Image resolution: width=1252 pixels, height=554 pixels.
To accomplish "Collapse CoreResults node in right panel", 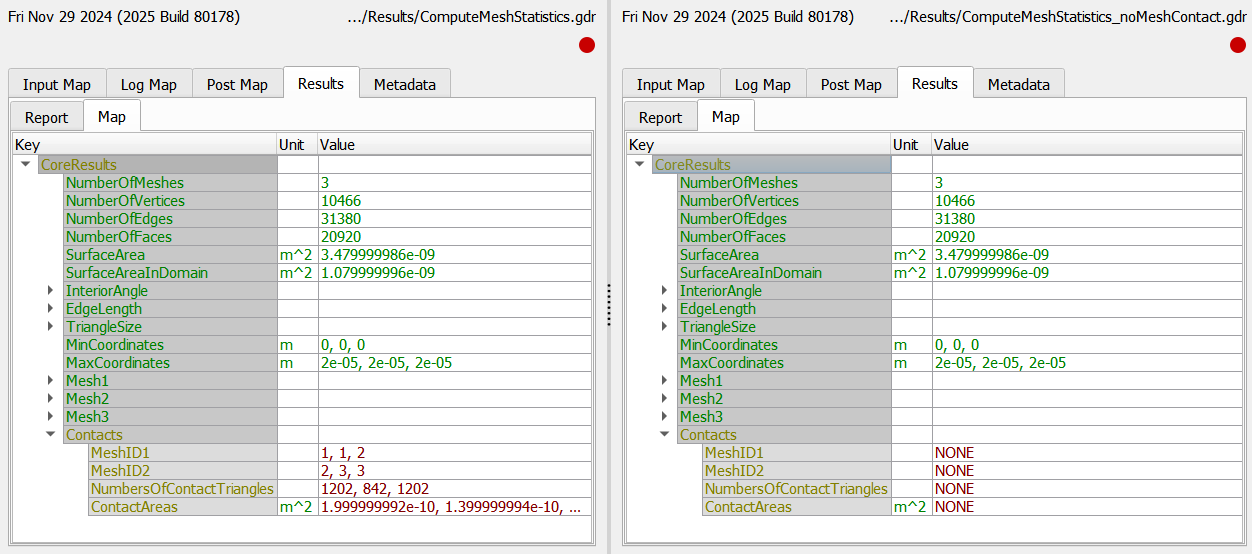I will tap(639, 164).
